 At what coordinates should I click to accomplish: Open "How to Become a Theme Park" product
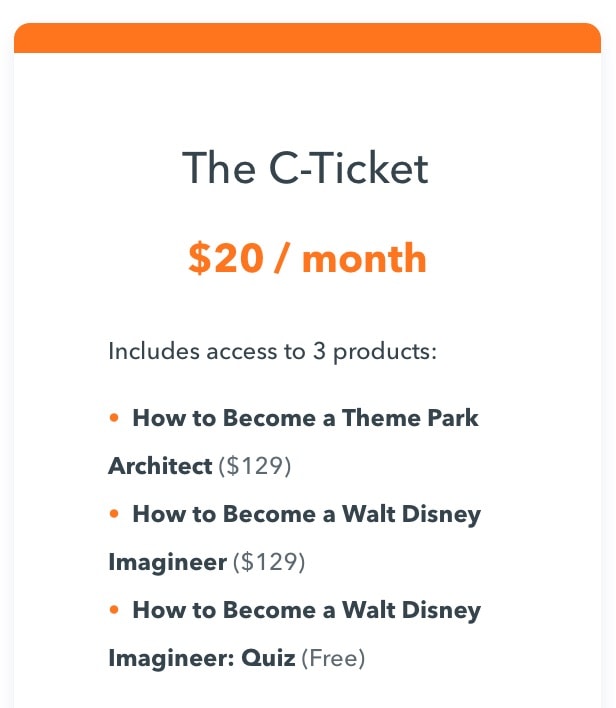[305, 418]
